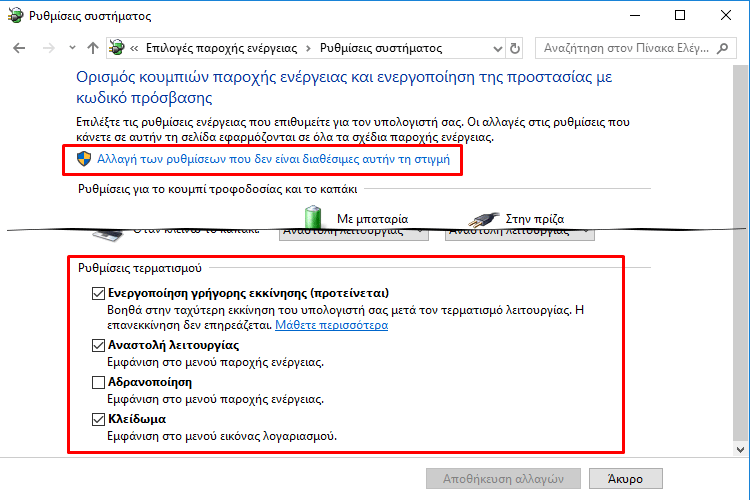750x500 pixels.
Task: Click the page heading 'Ορισμός κουμπιών παροχής ενέργειας'
Action: pyautogui.click(x=344, y=87)
